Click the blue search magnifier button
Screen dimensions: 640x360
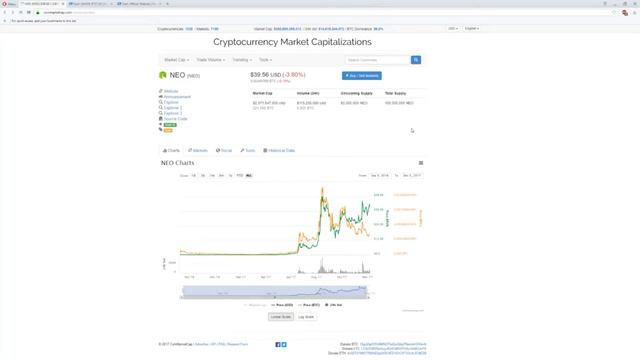[416, 60]
